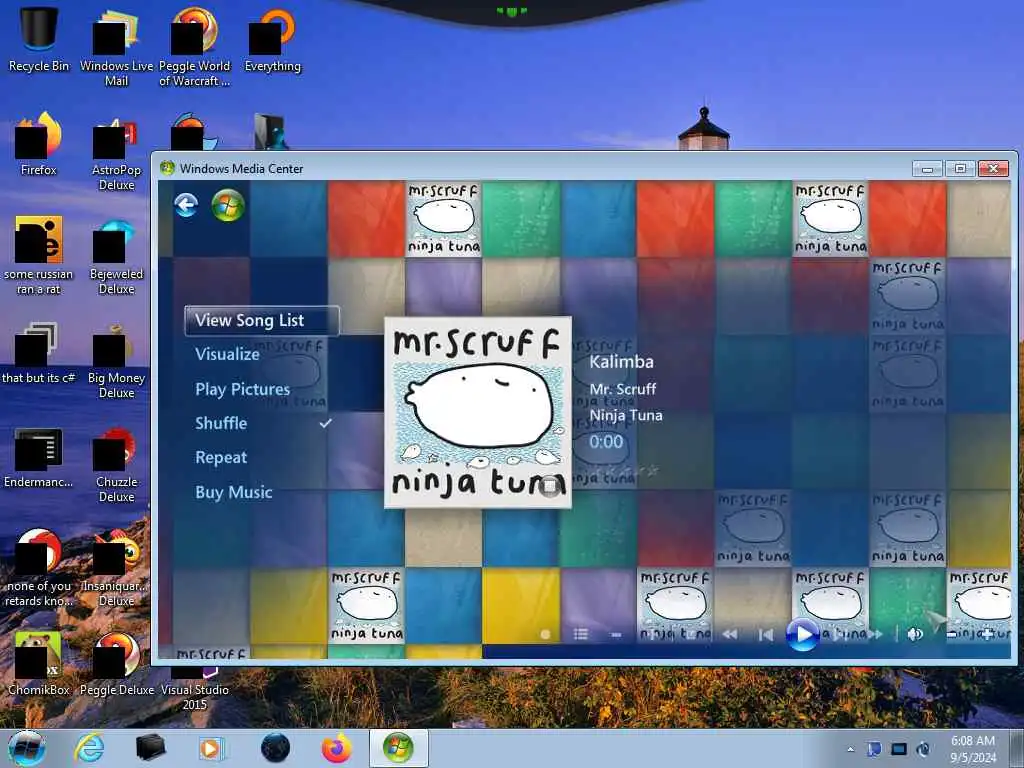
Task: Click the Media Center taskbar button
Action: [x=398, y=748]
